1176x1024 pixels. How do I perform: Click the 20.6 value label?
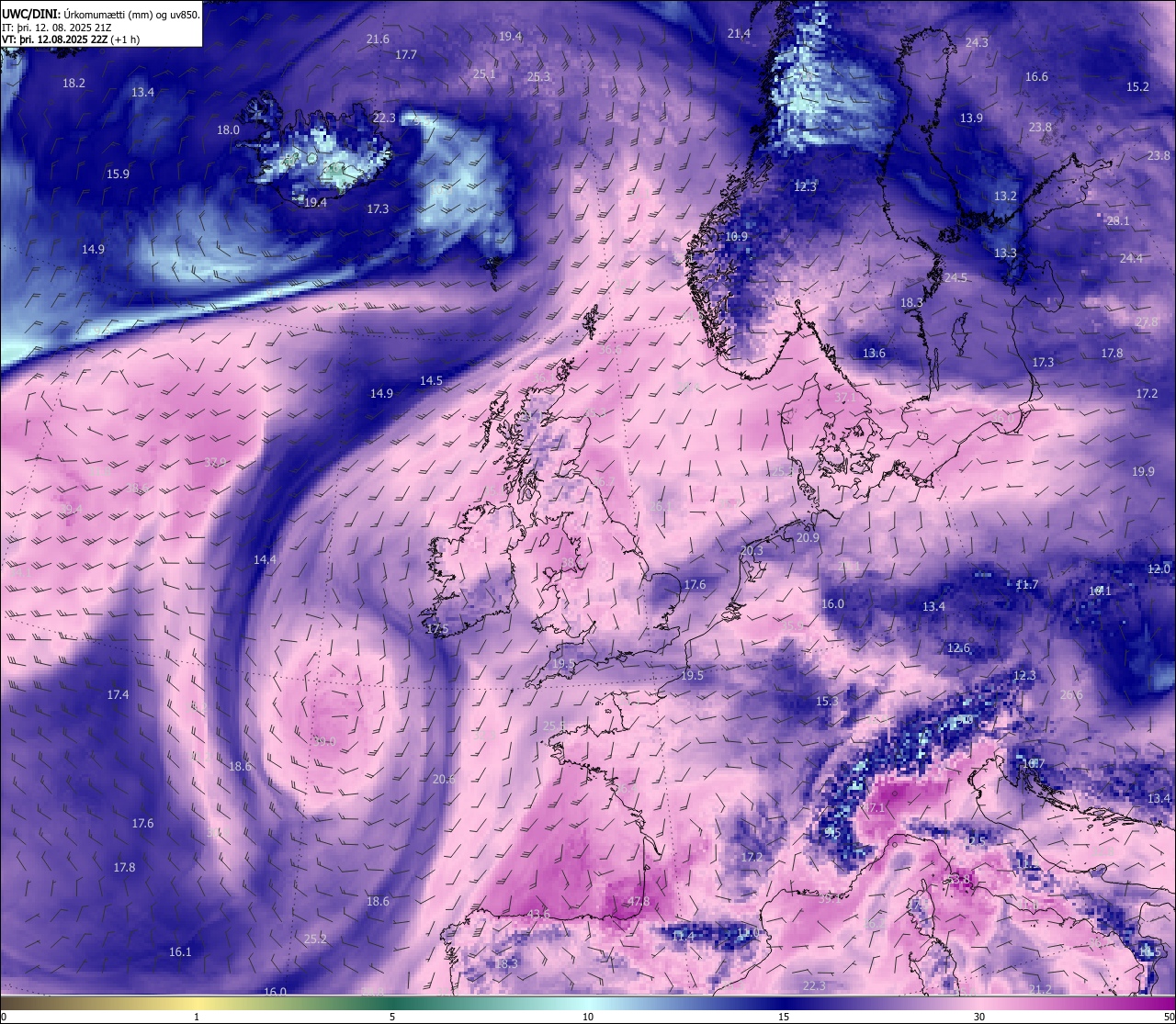(443, 780)
